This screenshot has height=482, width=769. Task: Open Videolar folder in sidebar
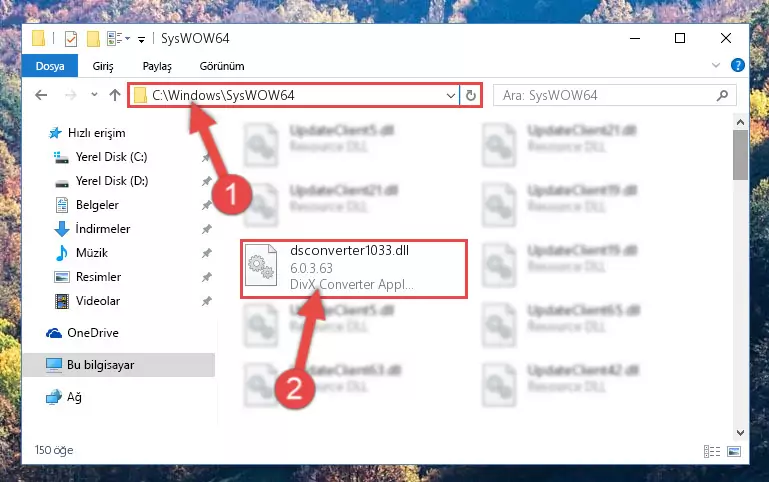(98, 301)
